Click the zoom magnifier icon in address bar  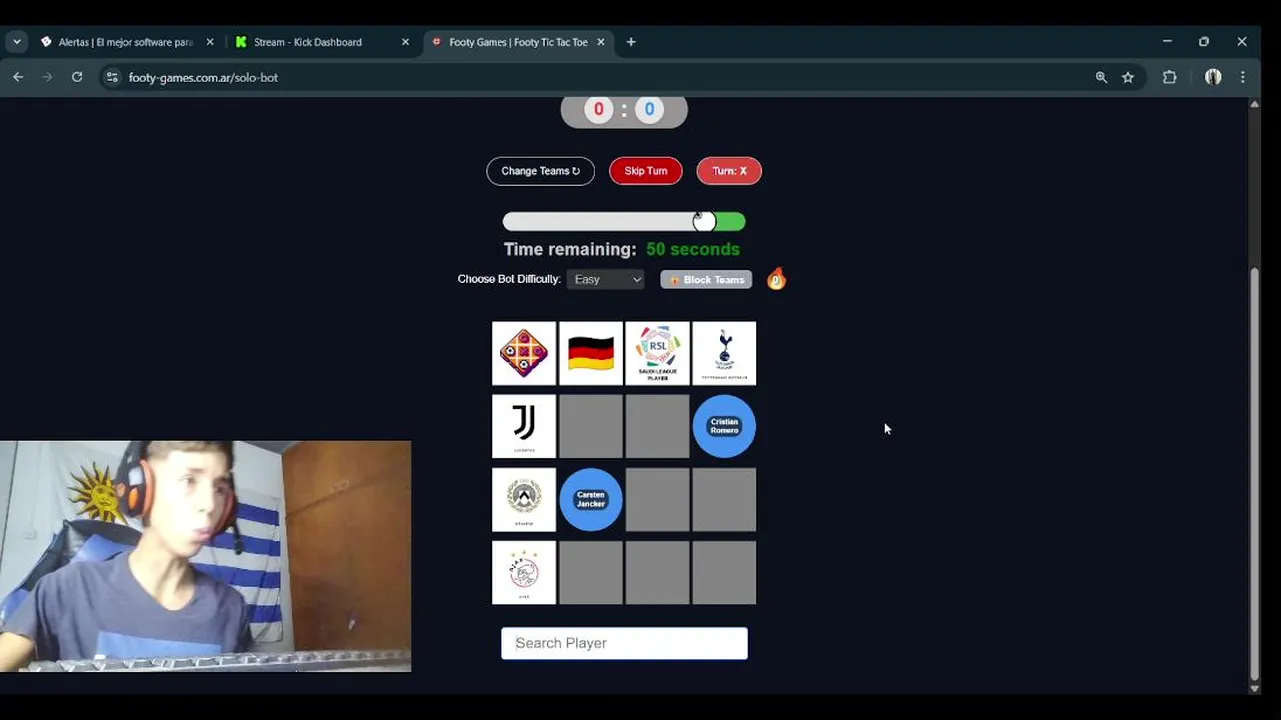point(1101,77)
